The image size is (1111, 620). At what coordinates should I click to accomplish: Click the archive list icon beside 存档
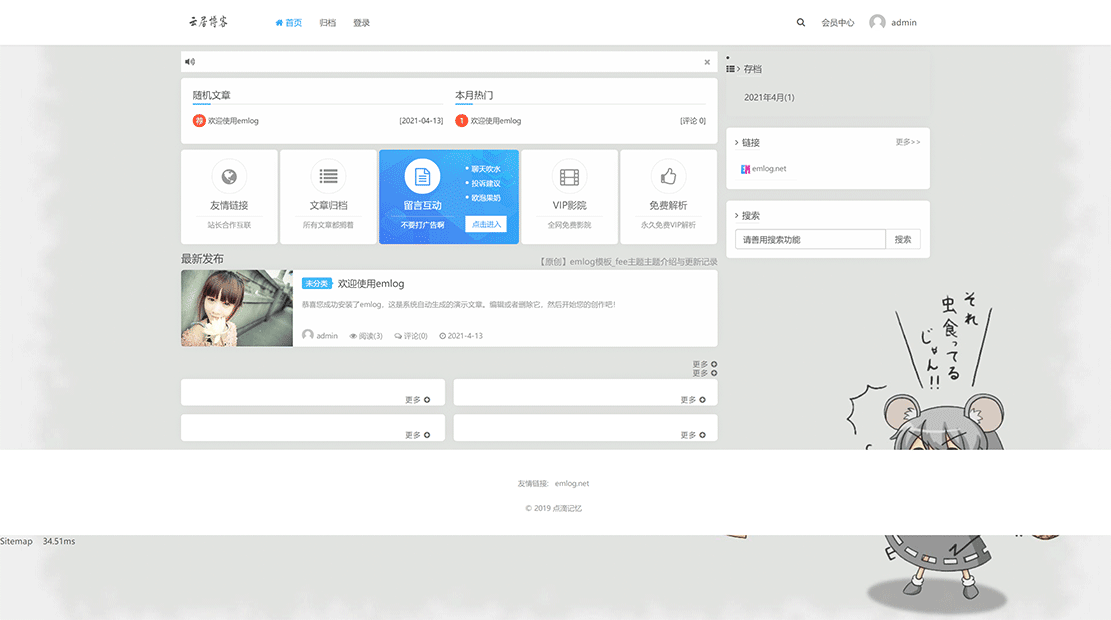pos(732,68)
